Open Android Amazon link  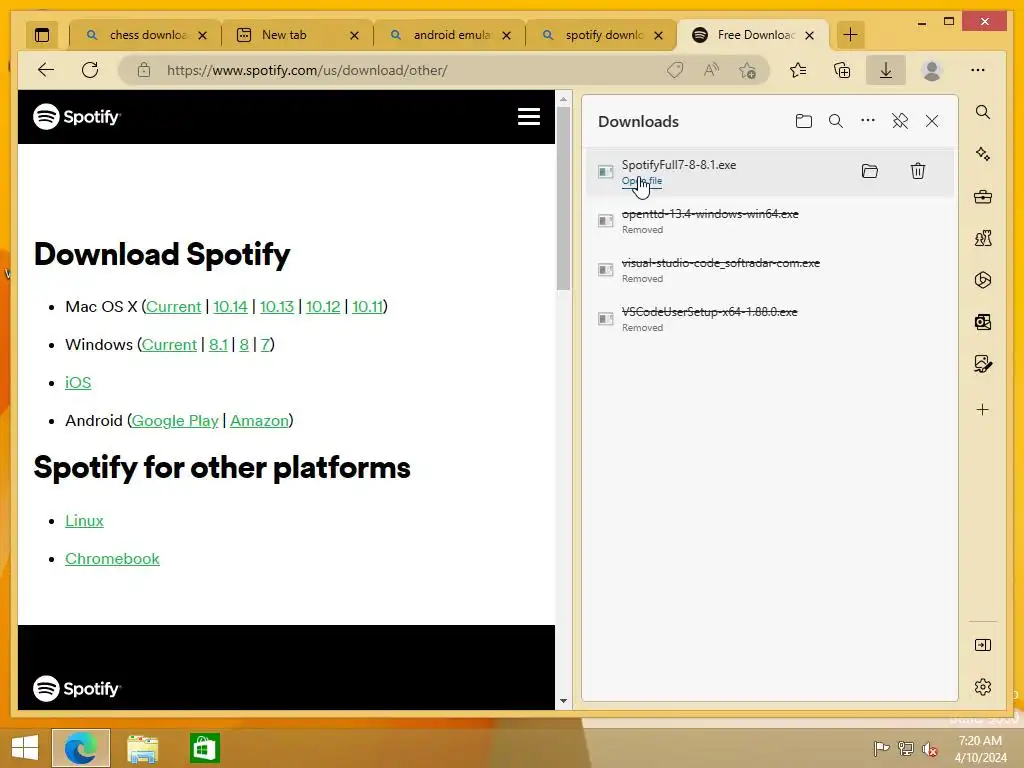(259, 421)
